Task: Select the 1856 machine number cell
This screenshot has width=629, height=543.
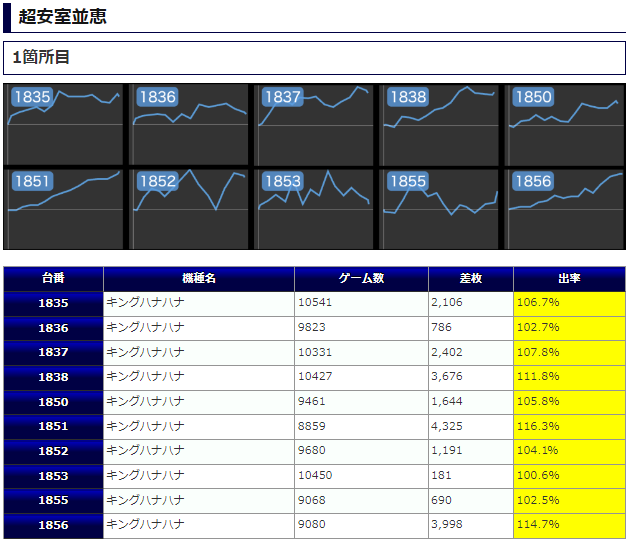Action: click(x=53, y=525)
